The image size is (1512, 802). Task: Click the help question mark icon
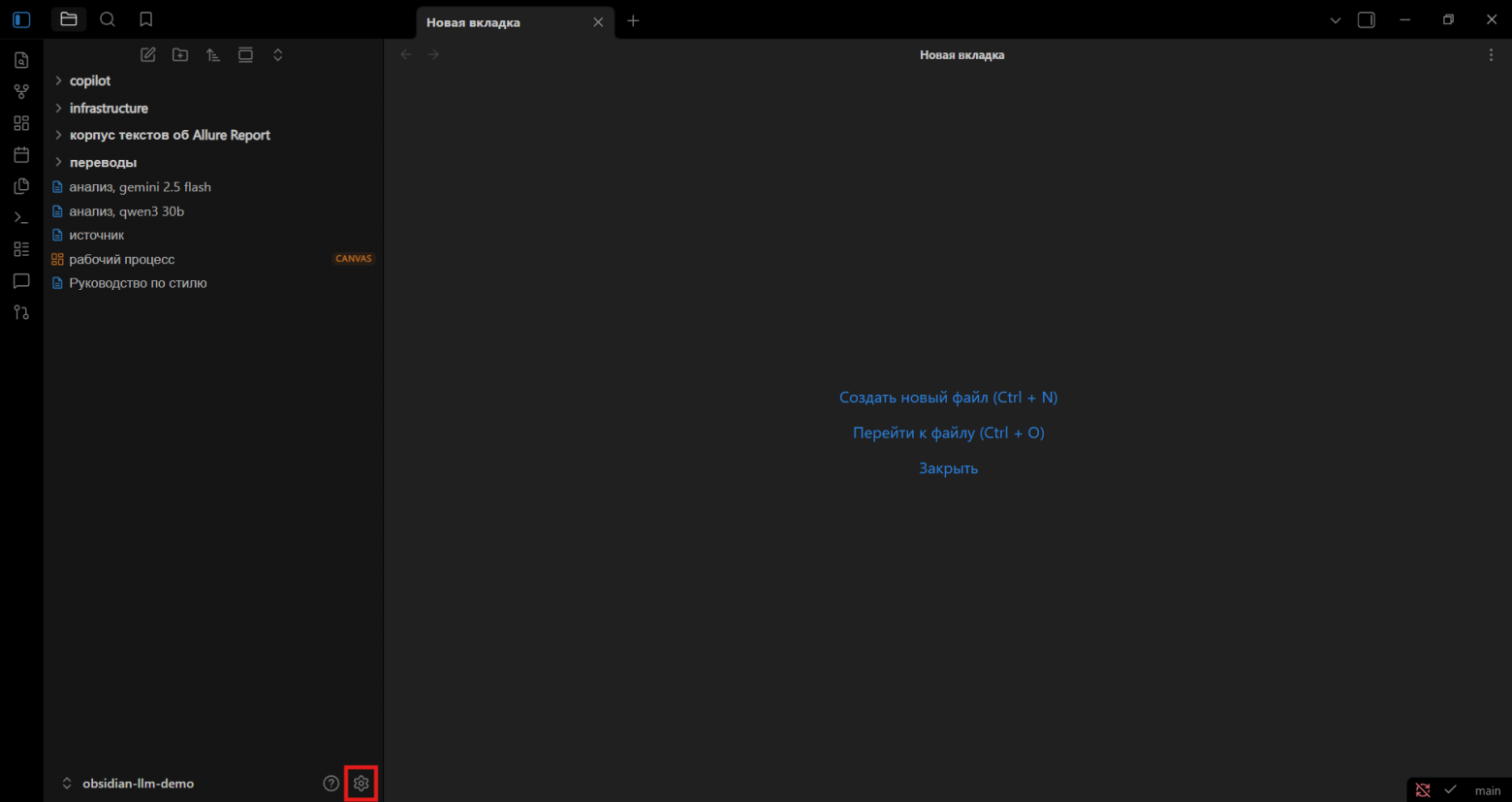[331, 784]
